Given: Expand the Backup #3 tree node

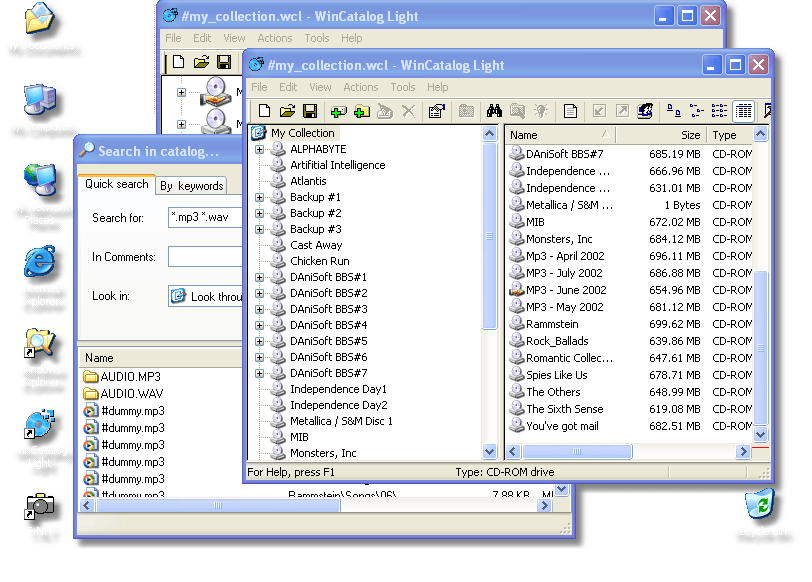Looking at the screenshot, I should point(259,230).
